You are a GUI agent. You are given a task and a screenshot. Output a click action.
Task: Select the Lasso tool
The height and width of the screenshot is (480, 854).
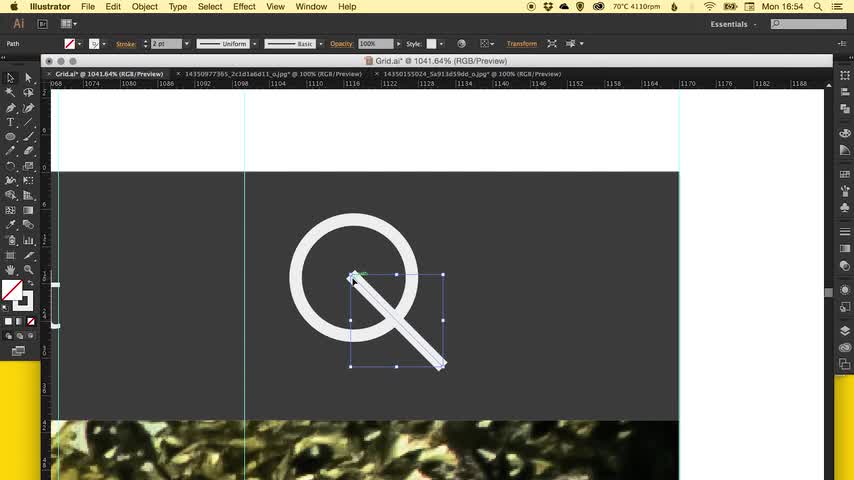[x=28, y=93]
